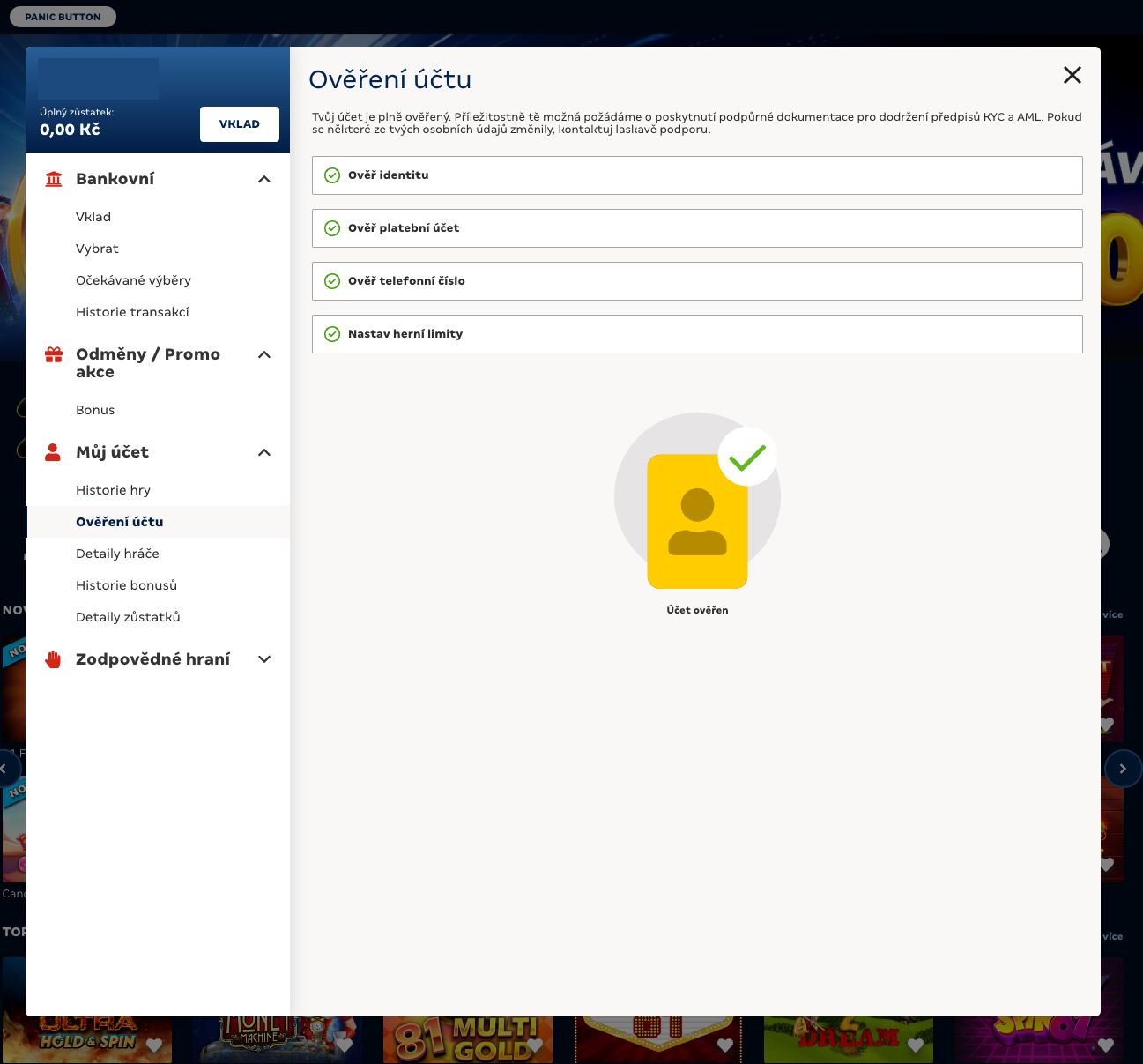Screen dimensions: 1143x1064
Task: Collapse the Odměny / Promo akce section
Action: click(264, 354)
